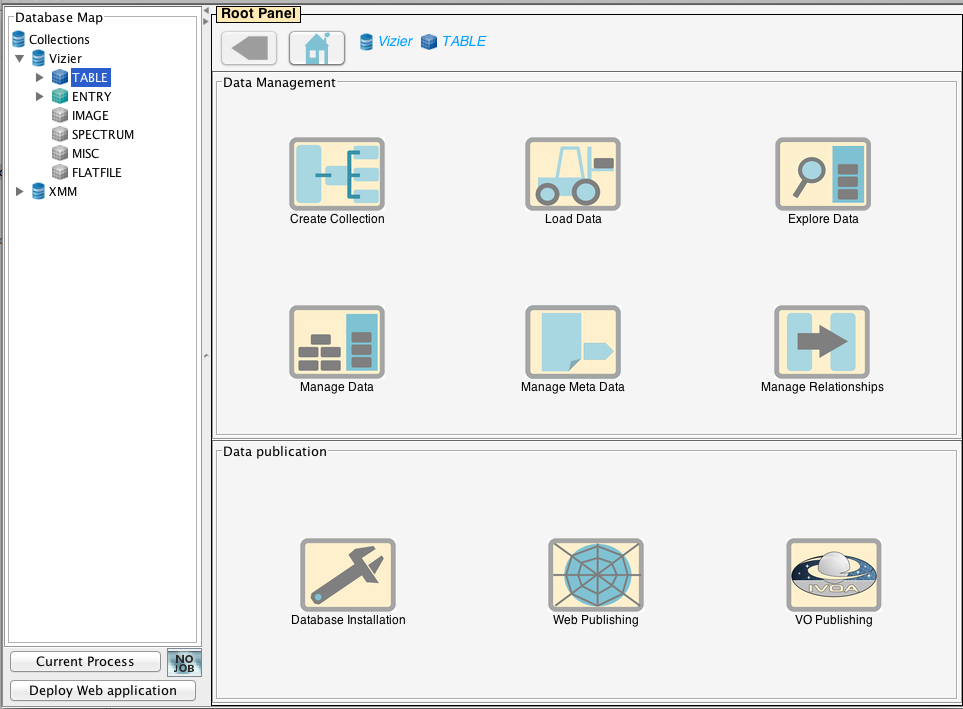Click the Current Process button
Screen dimensions: 963x709
(85, 661)
